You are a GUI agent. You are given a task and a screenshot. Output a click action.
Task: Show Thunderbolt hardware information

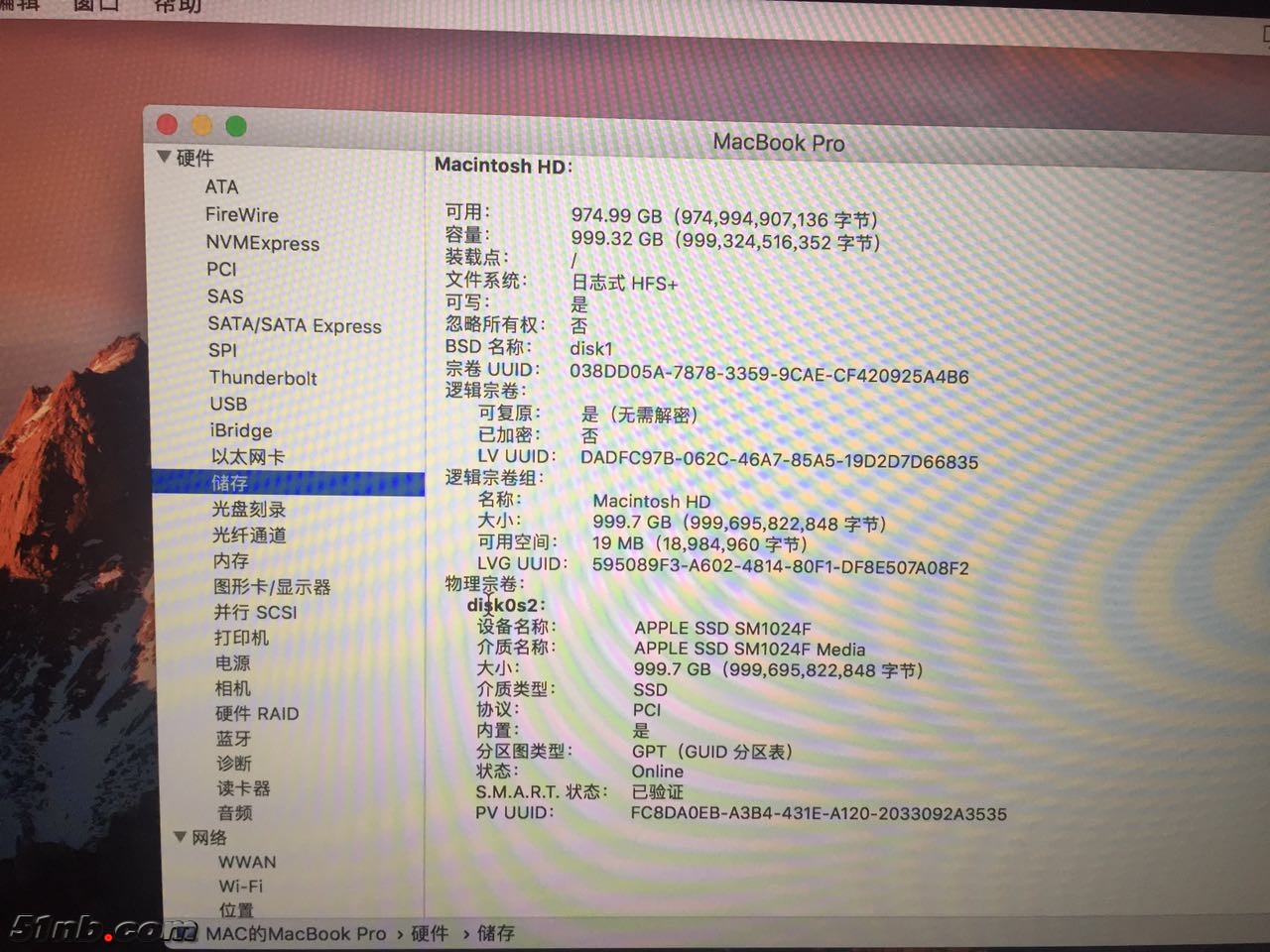click(263, 378)
